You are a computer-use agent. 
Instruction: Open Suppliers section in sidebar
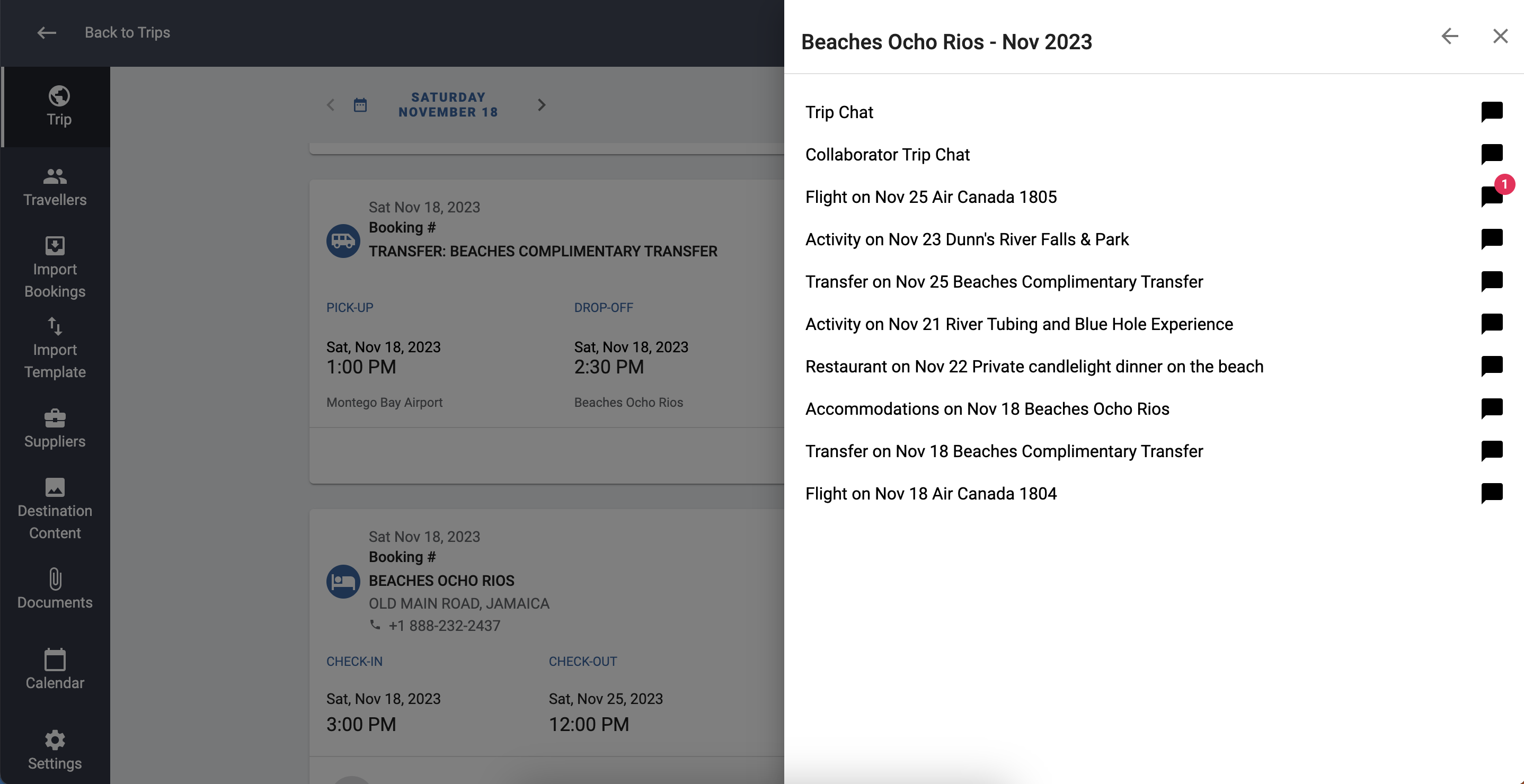[x=55, y=429]
